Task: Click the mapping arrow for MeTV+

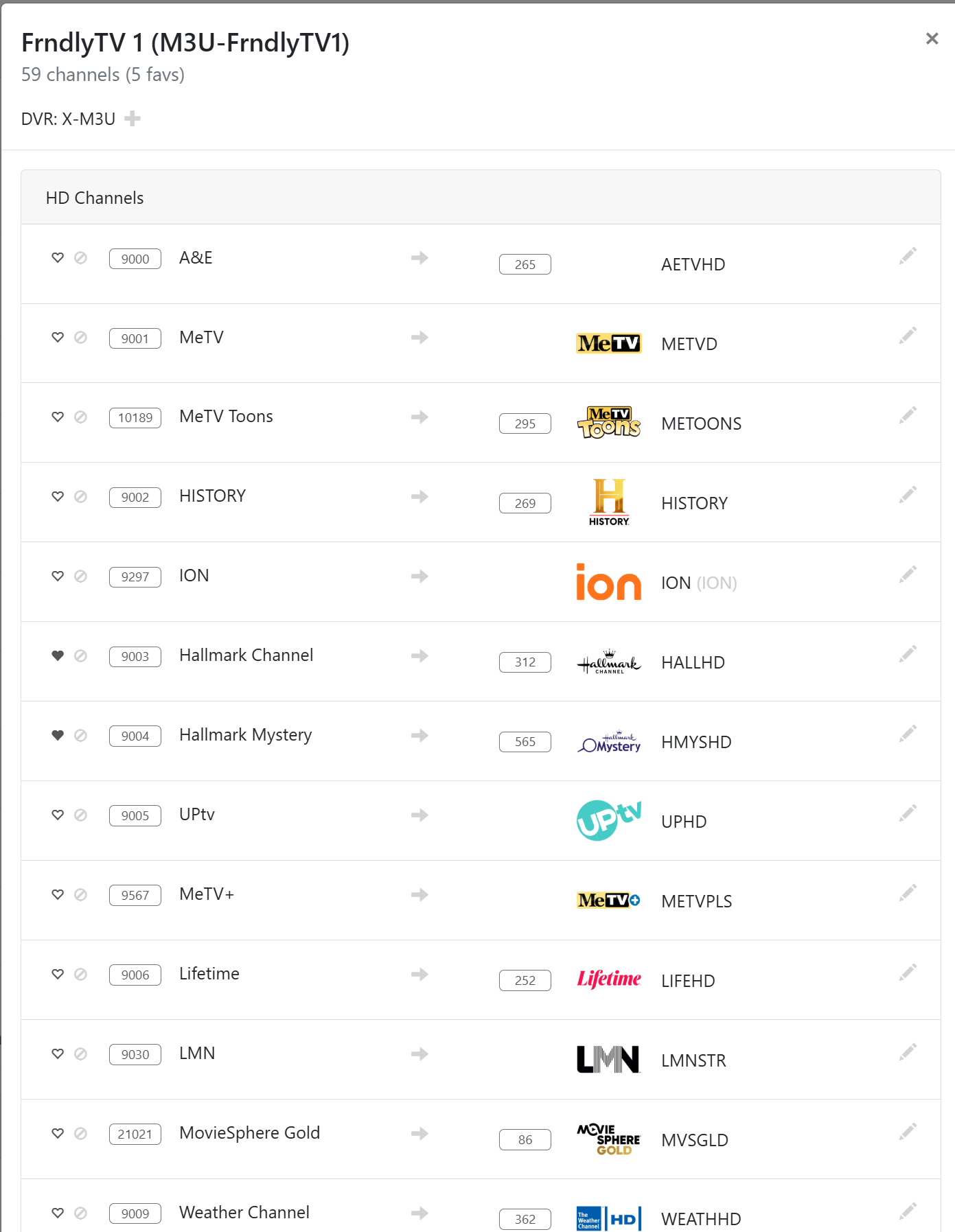Action: click(x=419, y=894)
